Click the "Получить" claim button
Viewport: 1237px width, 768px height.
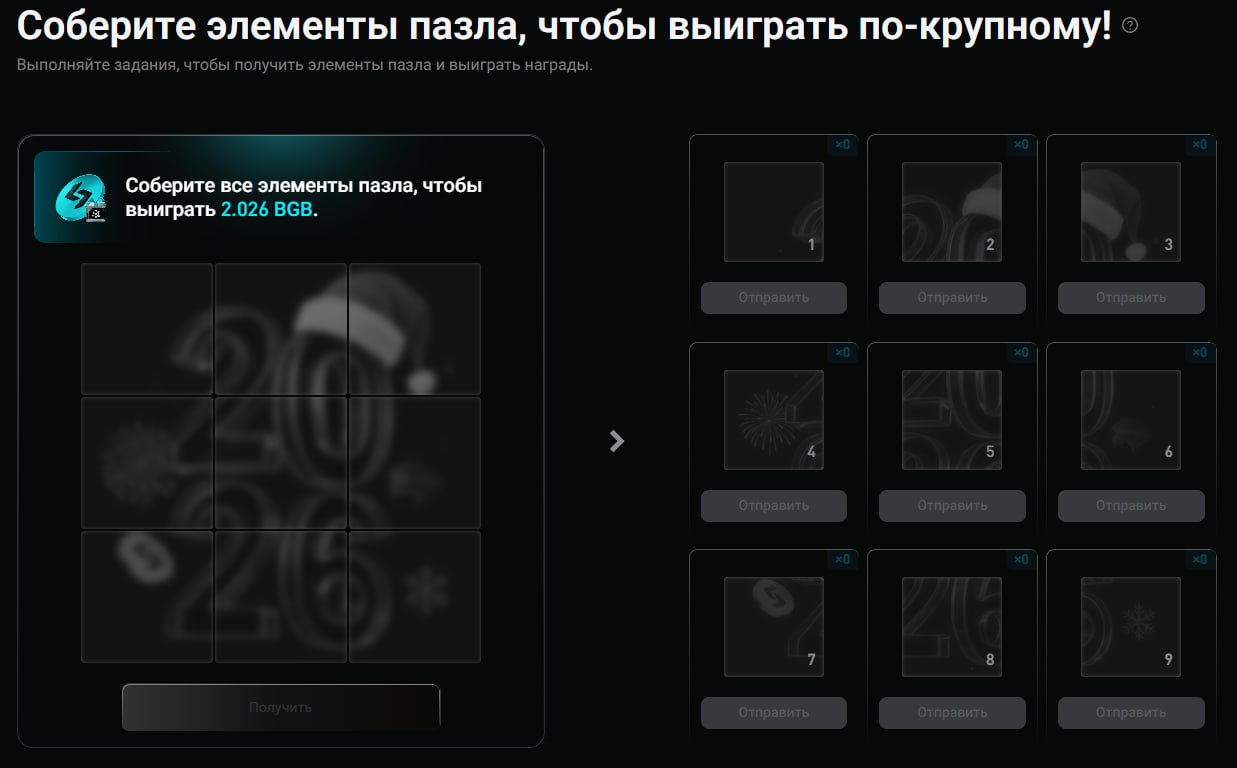(x=280, y=706)
